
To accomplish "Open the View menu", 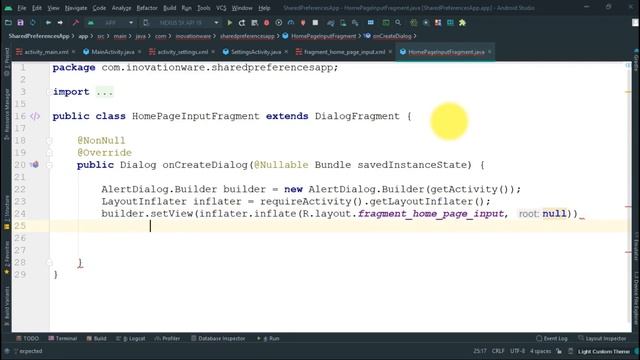I will point(53,8).
